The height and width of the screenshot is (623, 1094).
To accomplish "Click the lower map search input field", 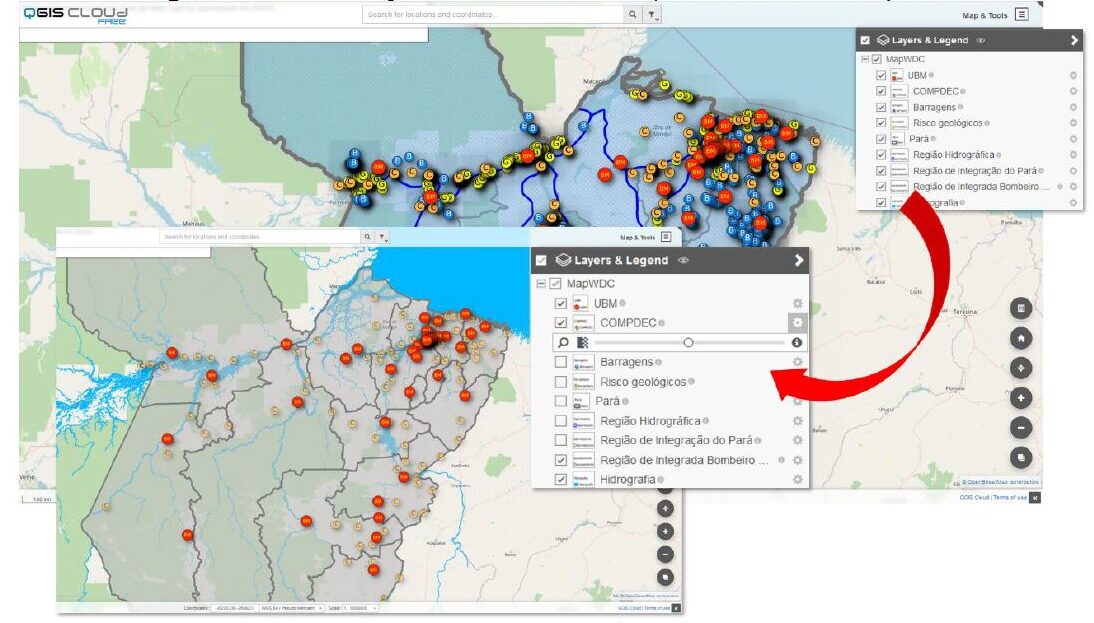I will click(261, 237).
